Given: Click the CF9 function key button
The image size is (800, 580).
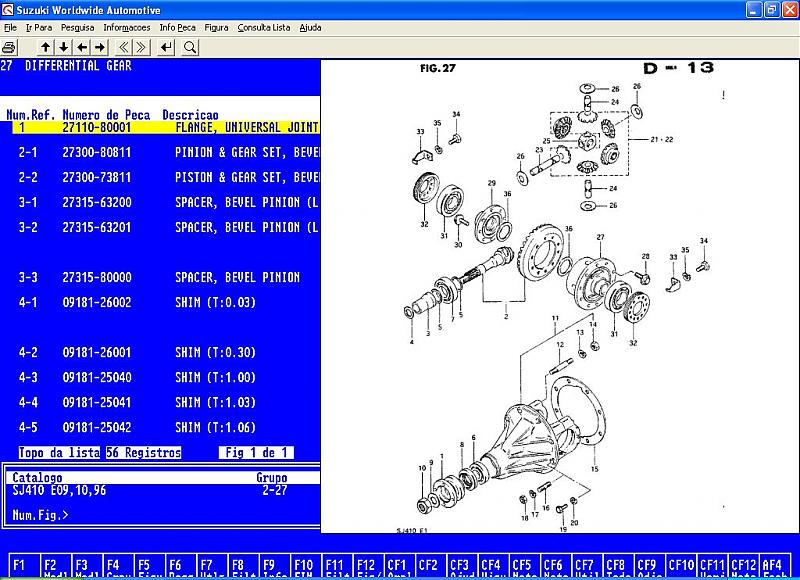Looking at the screenshot, I should pyautogui.click(x=650, y=566).
